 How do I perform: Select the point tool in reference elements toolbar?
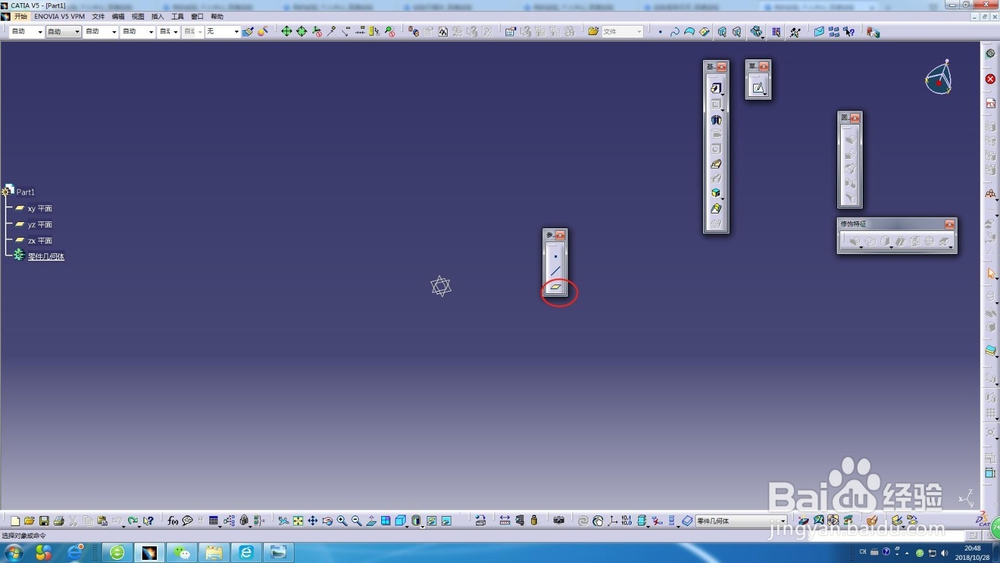tap(555, 256)
